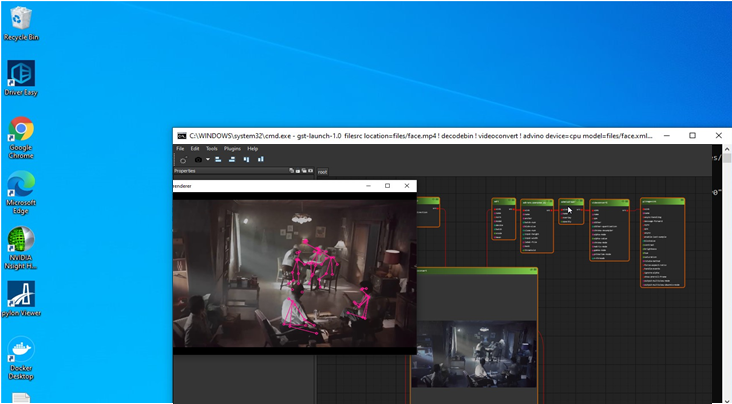The width and height of the screenshot is (732, 404).
Task: Select the pylon Viewer desktop icon
Action: click(21, 299)
